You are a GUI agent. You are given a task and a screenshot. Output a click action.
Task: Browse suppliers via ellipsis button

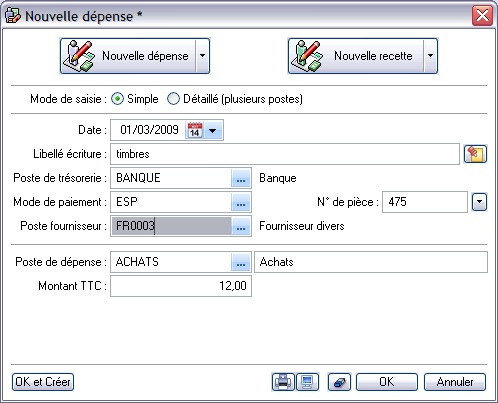pyautogui.click(x=241, y=226)
